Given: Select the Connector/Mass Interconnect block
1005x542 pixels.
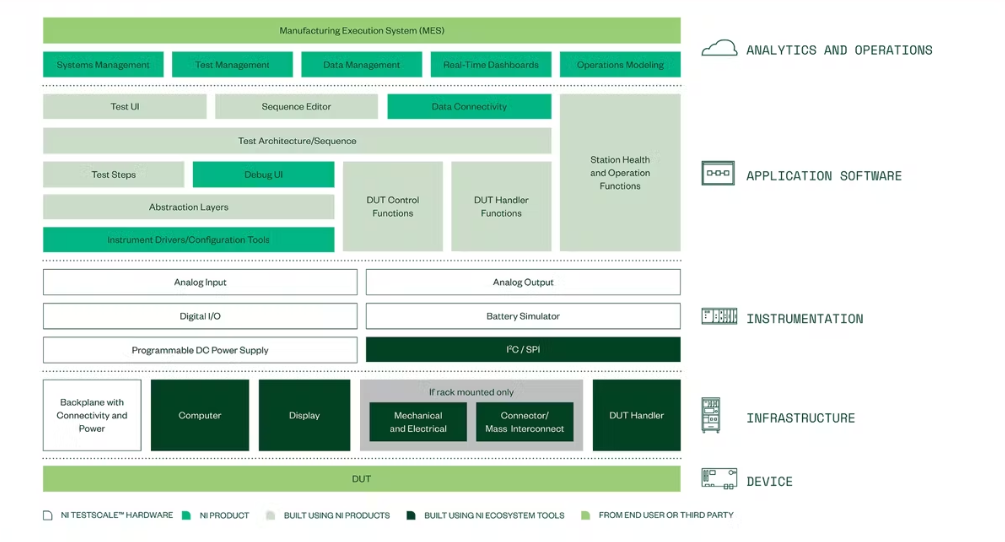Looking at the screenshot, I should click(524, 422).
